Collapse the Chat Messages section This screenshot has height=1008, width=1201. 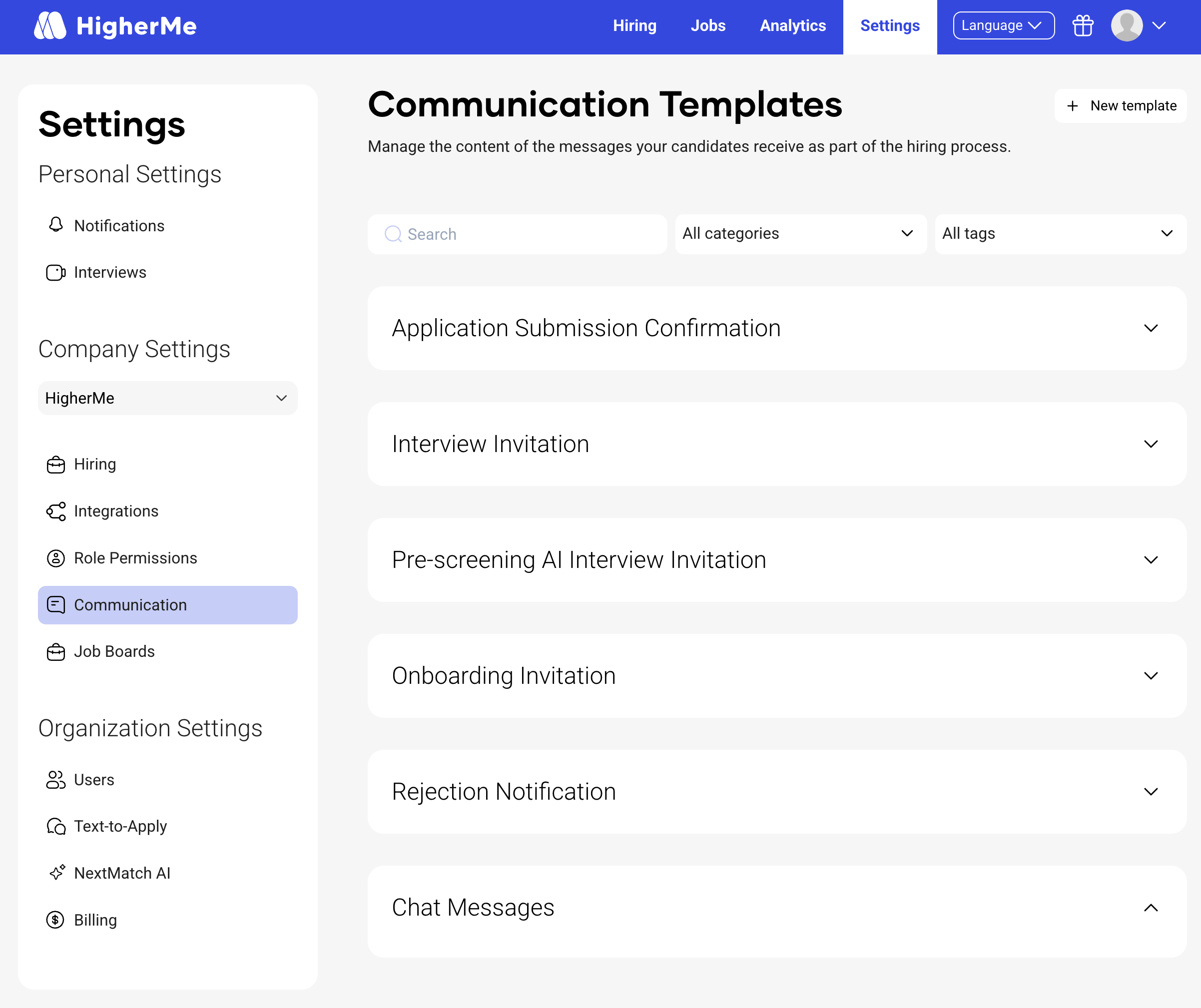pyautogui.click(x=1151, y=908)
